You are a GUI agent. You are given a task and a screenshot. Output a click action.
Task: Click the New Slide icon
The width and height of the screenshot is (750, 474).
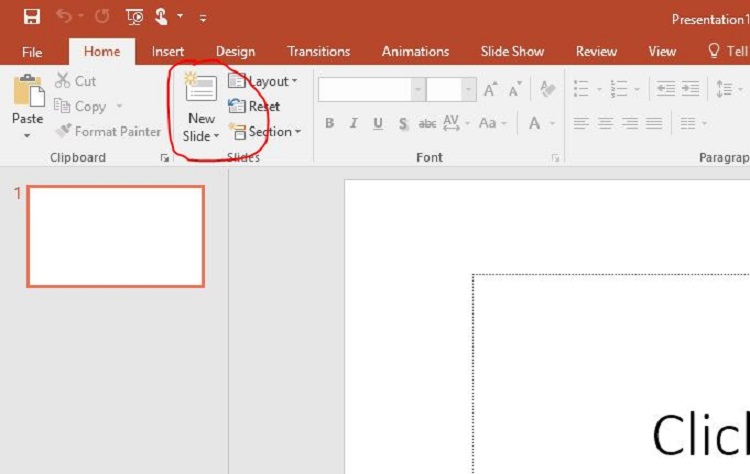pyautogui.click(x=200, y=87)
